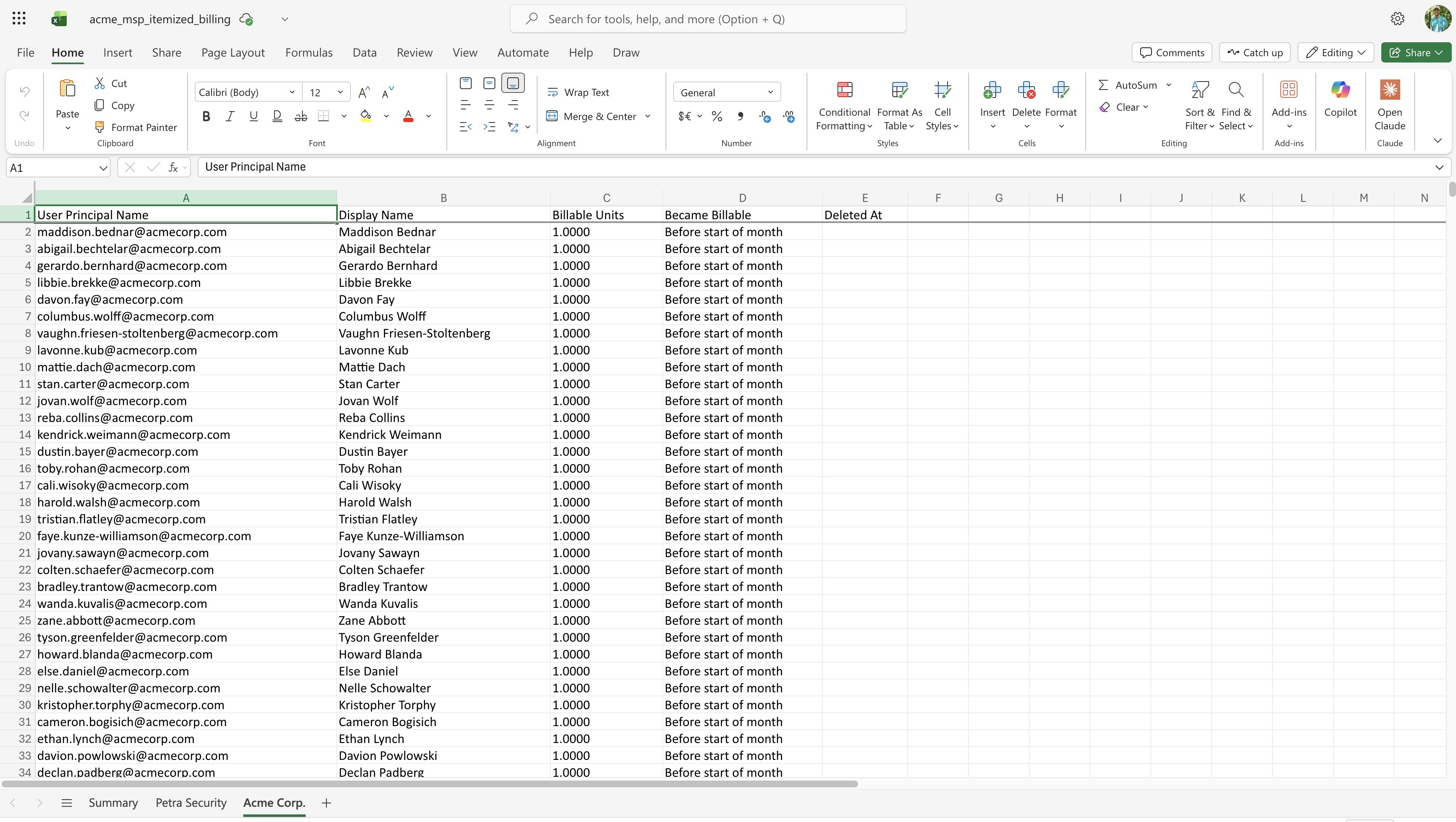Image resolution: width=1456 pixels, height=822 pixels.
Task: Open the Copilot pane
Action: pyautogui.click(x=1340, y=102)
